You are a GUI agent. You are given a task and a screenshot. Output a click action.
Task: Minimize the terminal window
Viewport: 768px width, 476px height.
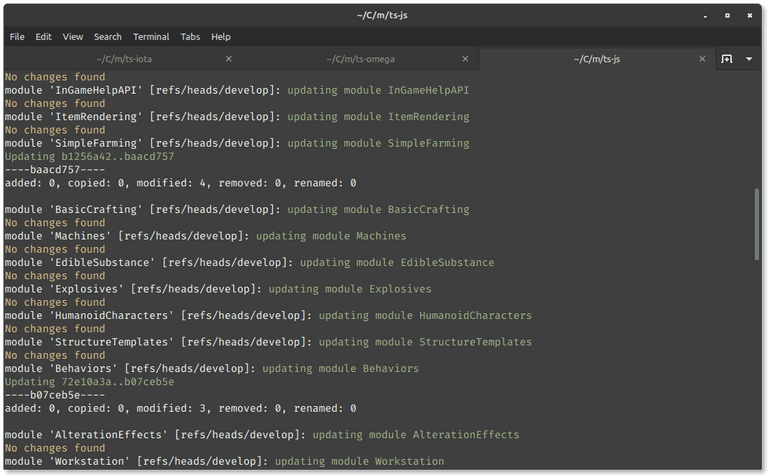click(705, 16)
